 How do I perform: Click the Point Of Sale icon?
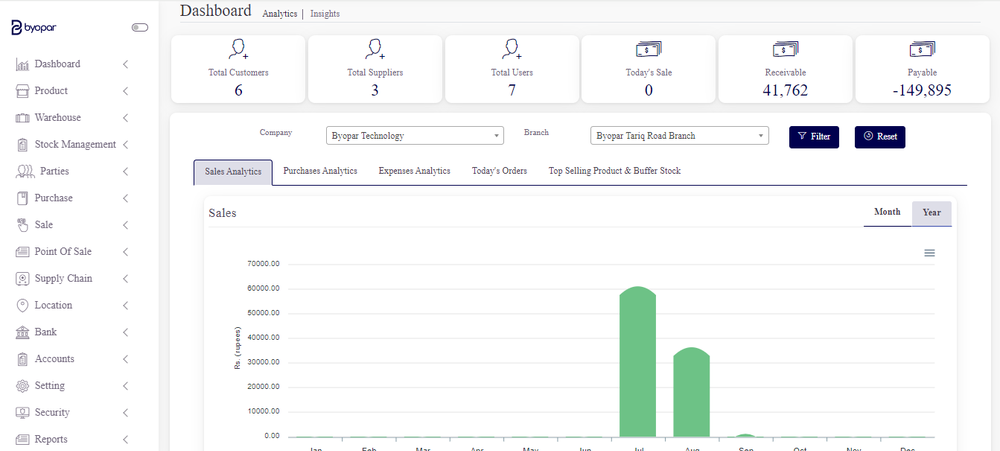(23, 252)
